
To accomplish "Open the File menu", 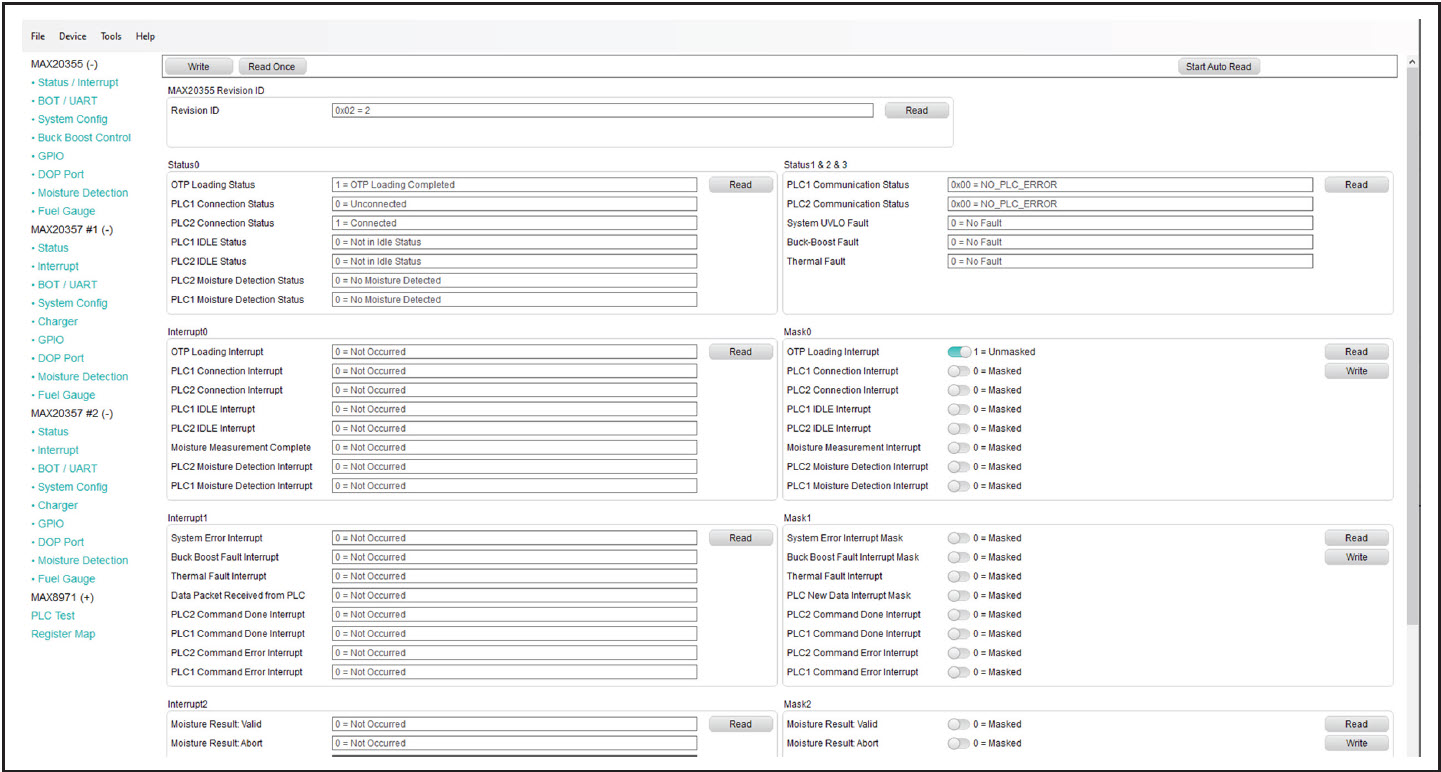I will (x=38, y=36).
